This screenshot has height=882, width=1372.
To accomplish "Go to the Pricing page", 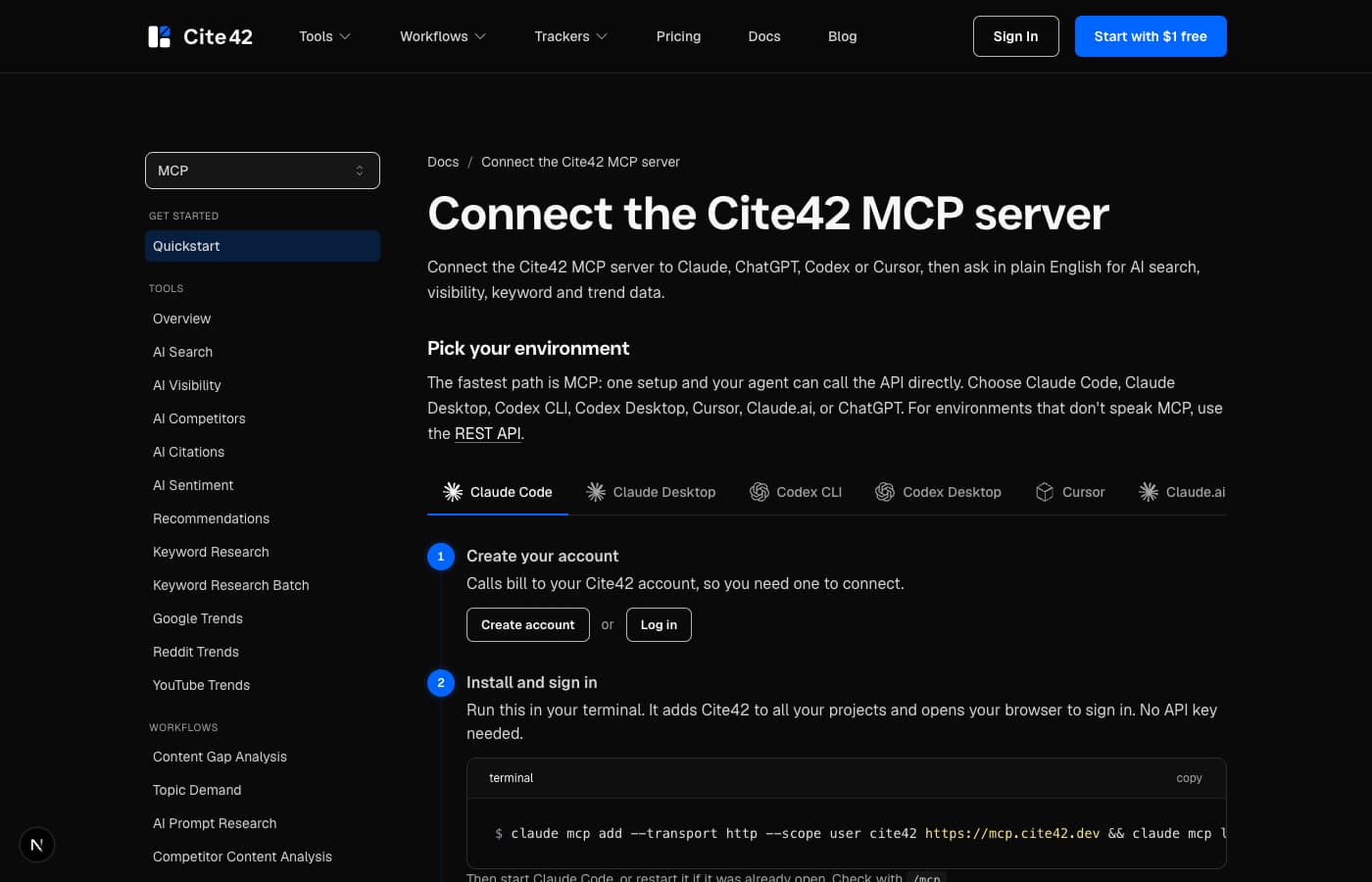I will (678, 36).
